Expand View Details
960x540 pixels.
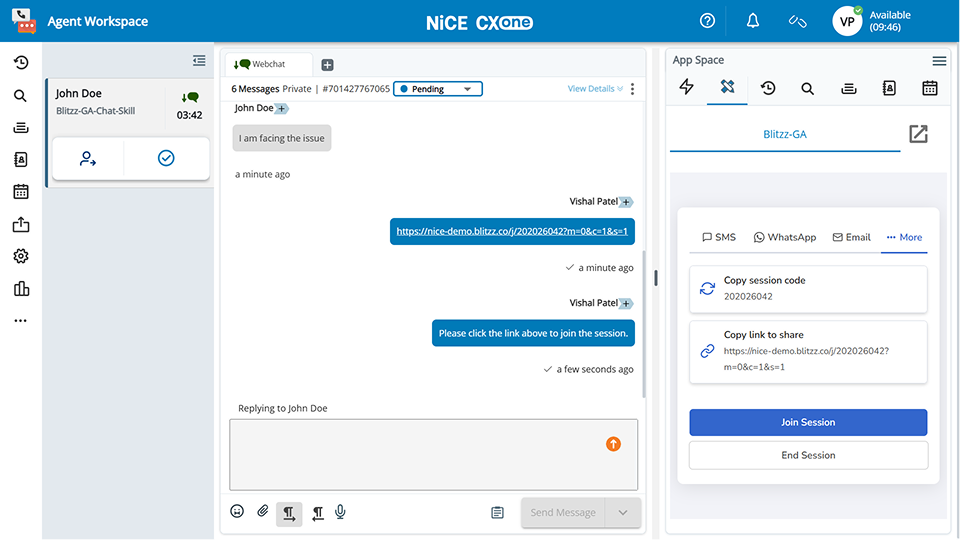coord(595,89)
